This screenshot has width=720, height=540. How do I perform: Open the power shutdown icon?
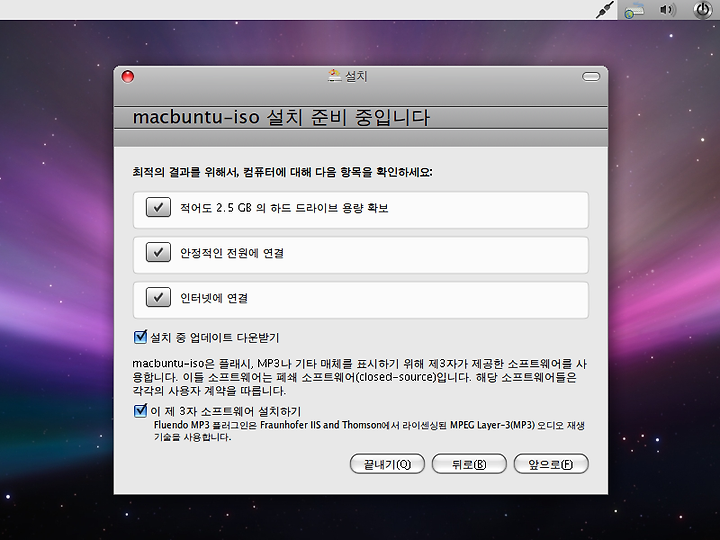(x=702, y=10)
